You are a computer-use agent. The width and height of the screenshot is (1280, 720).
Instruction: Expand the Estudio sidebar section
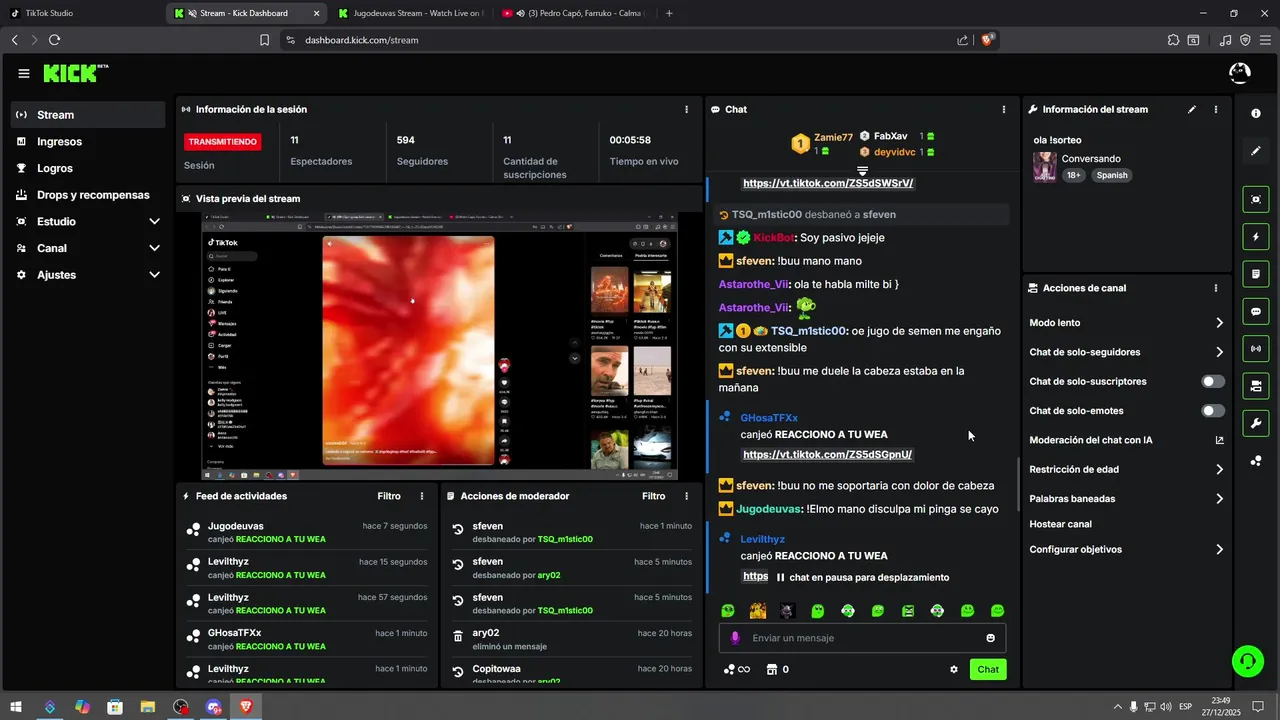[x=154, y=221]
